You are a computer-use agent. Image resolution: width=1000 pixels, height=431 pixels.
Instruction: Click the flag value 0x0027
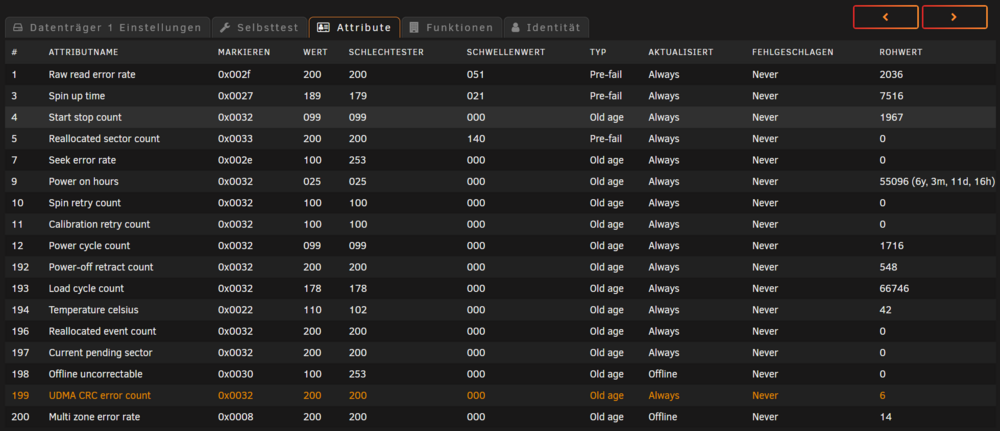(x=235, y=96)
